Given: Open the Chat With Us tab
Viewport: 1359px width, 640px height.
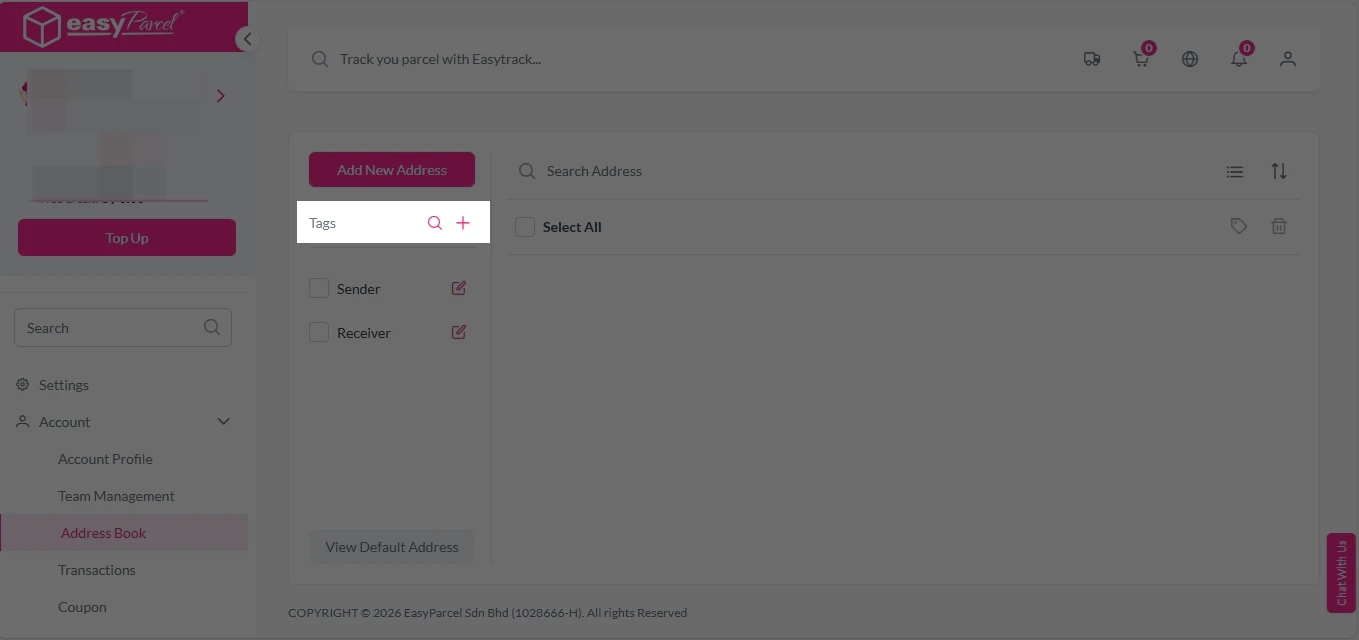Looking at the screenshot, I should point(1340,573).
